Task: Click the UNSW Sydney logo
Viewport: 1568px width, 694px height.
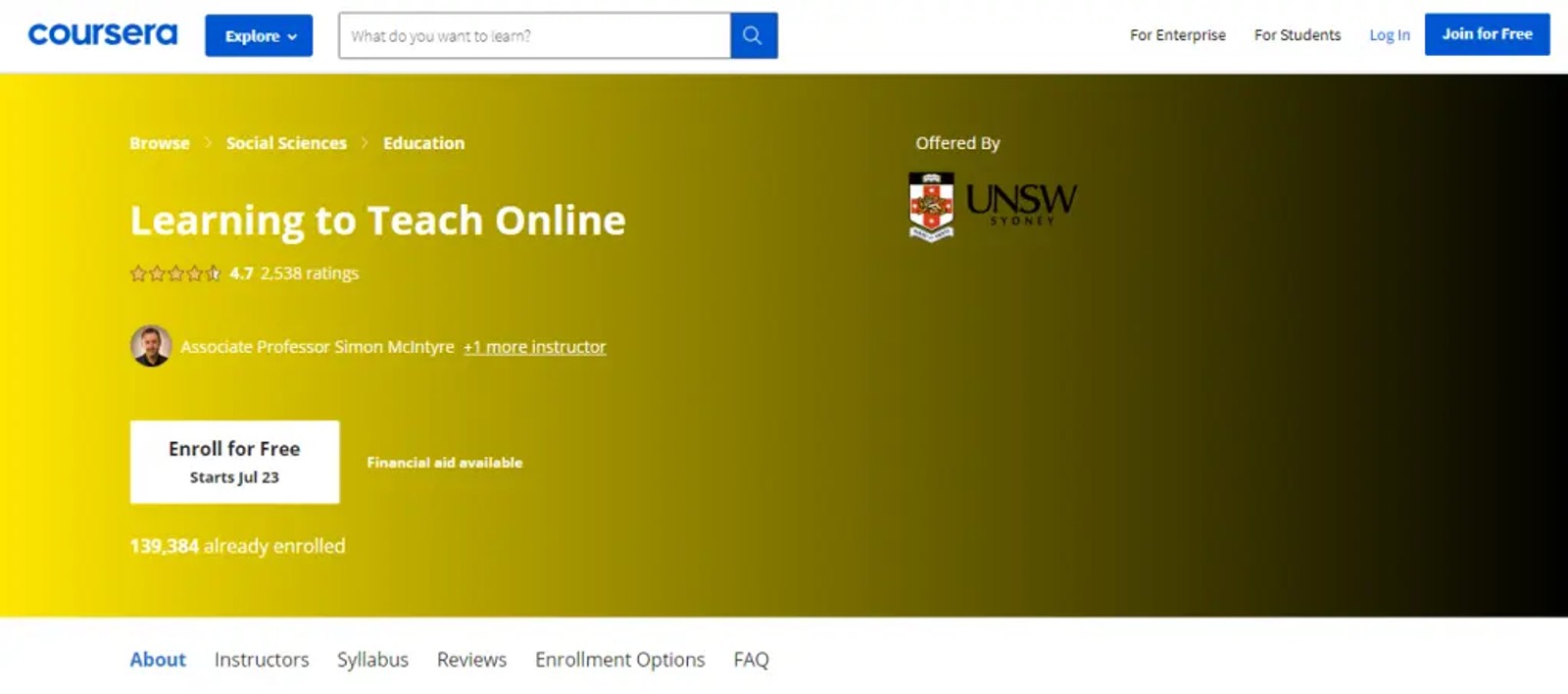Action: [x=992, y=206]
